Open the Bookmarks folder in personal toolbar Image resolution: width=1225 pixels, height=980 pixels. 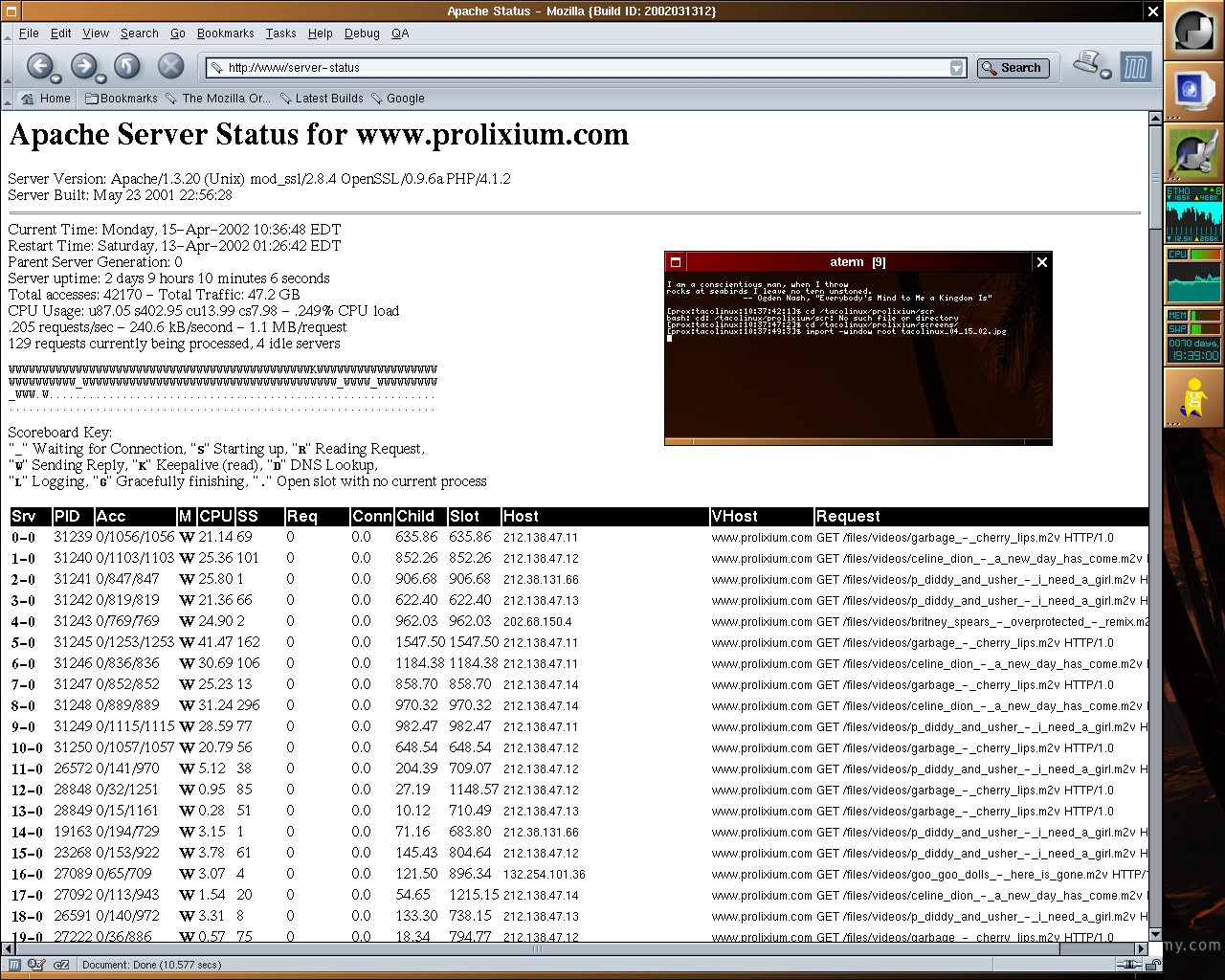pos(122,99)
